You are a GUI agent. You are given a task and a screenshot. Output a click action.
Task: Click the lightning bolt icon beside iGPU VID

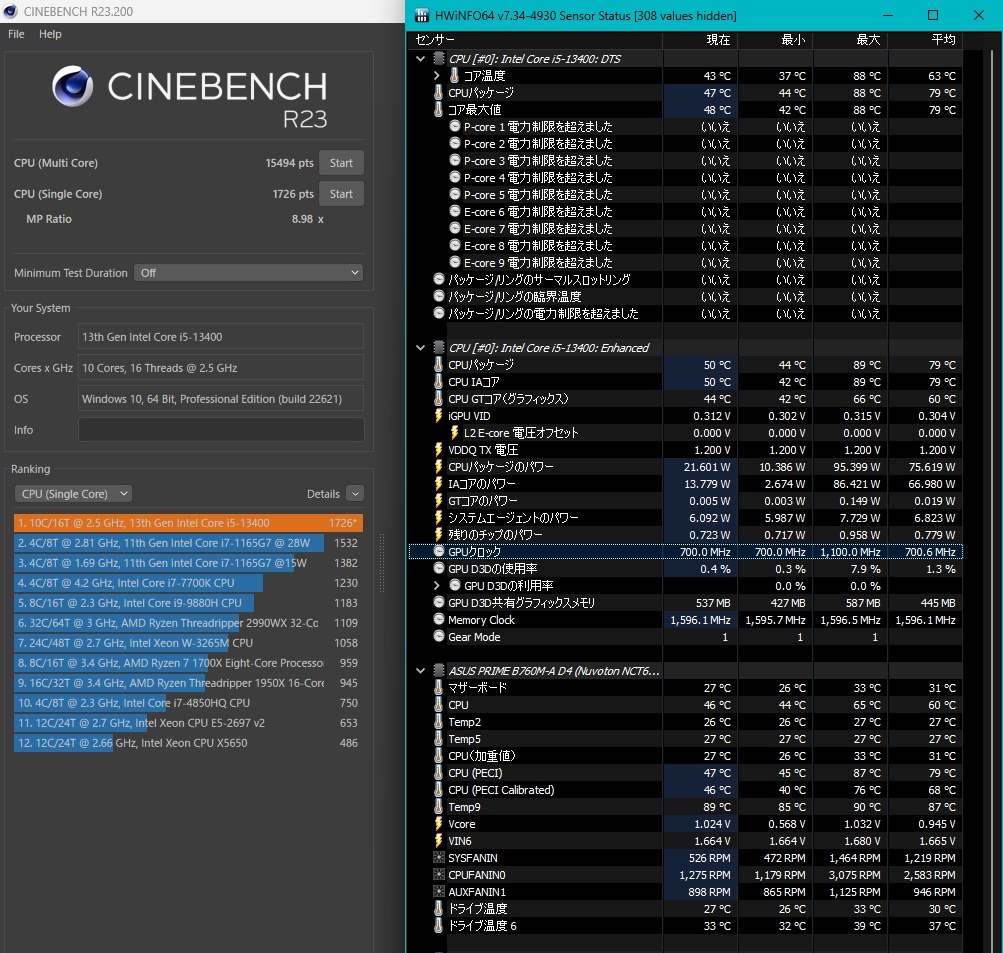pos(438,416)
